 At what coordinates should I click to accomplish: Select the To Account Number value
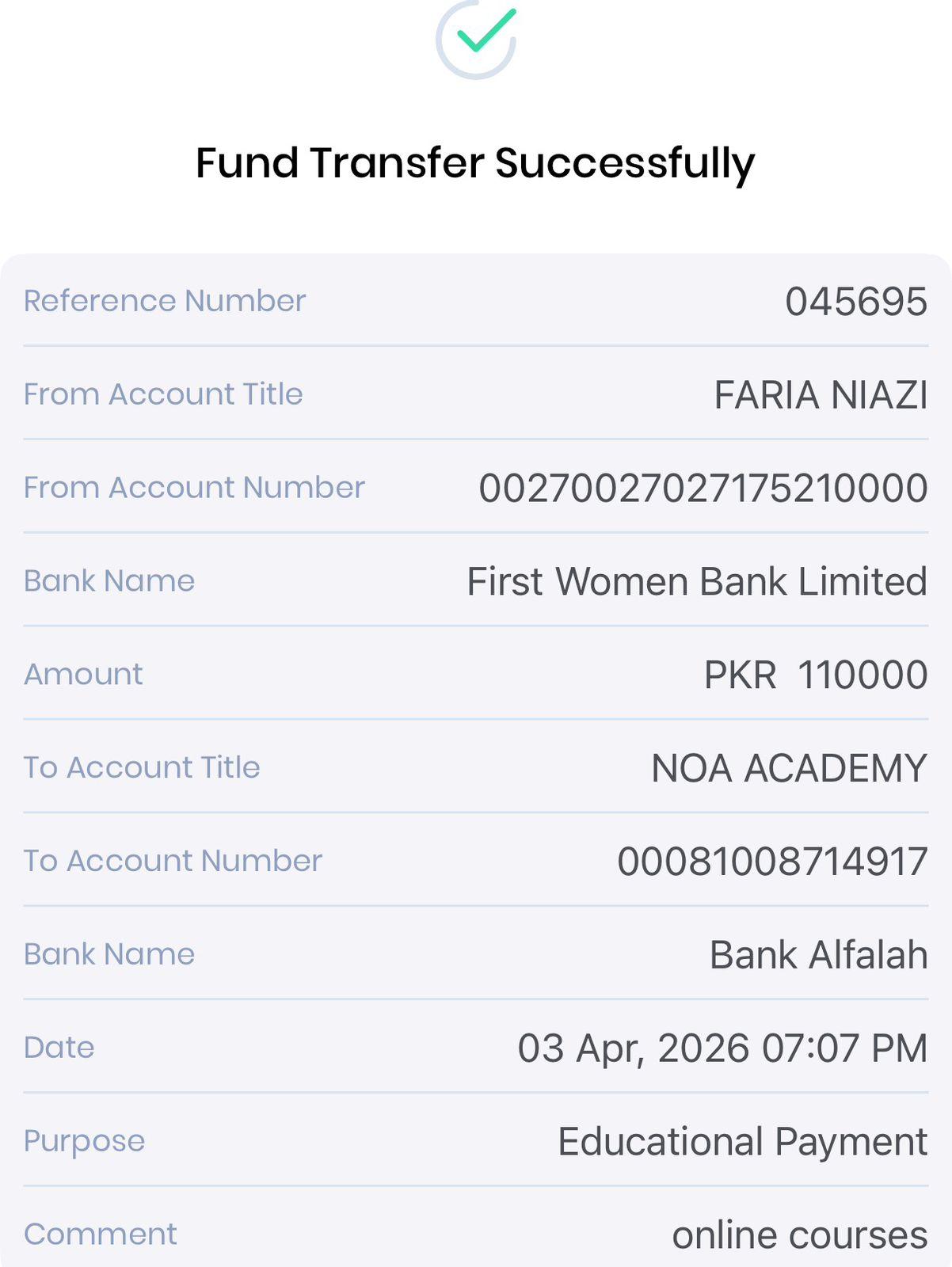coord(772,862)
